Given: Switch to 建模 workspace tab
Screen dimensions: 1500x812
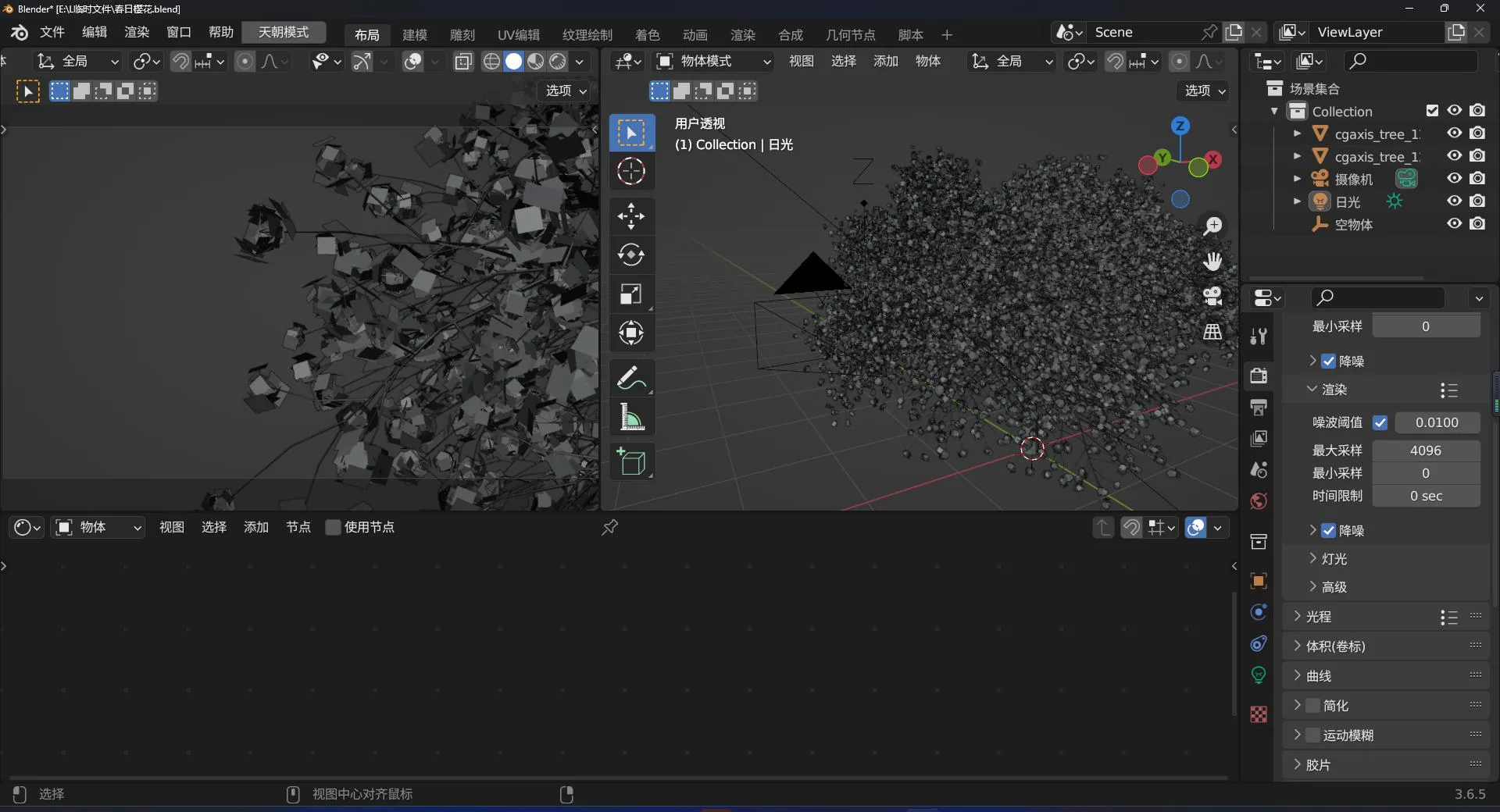Looking at the screenshot, I should pos(415,35).
